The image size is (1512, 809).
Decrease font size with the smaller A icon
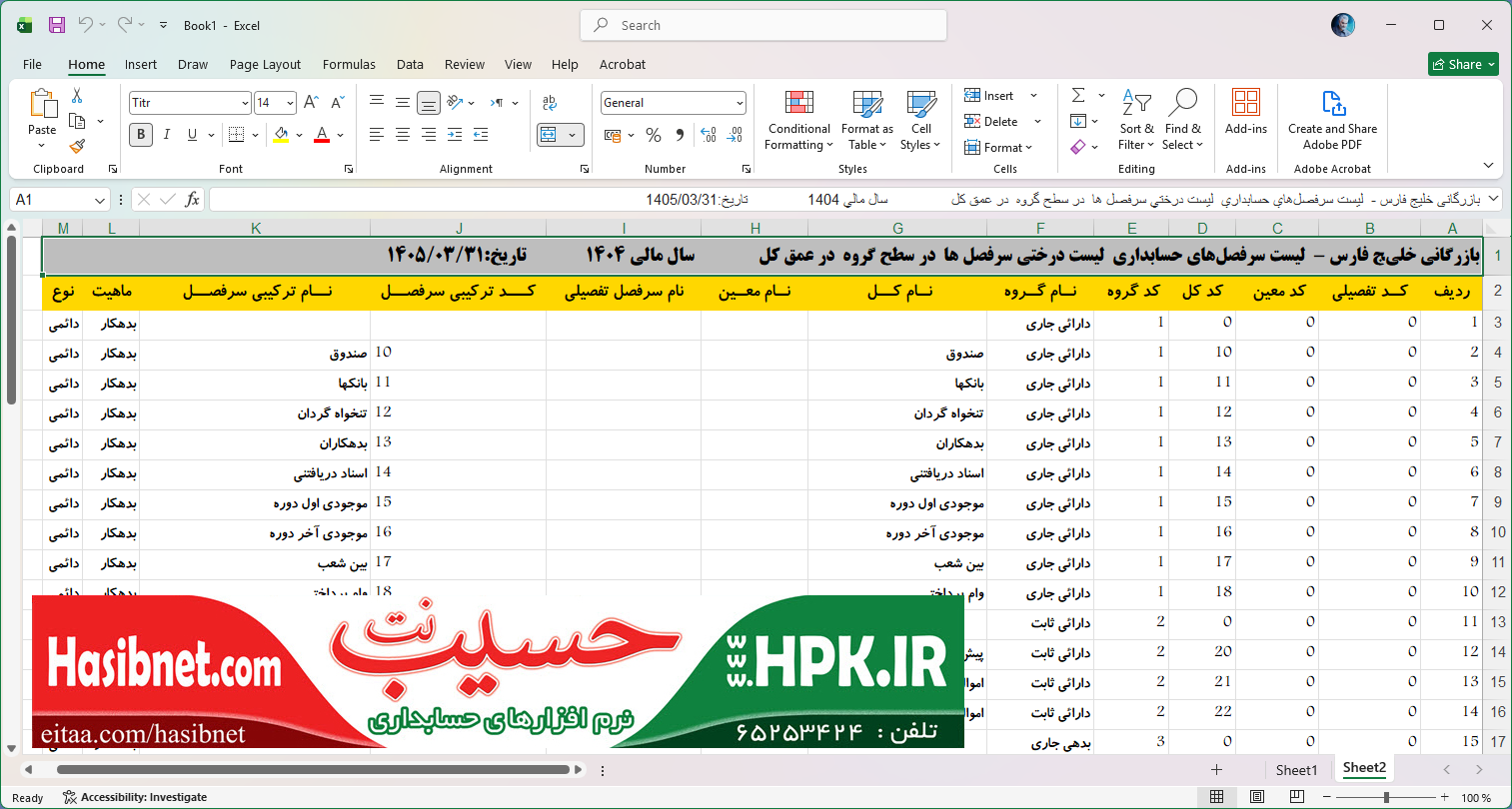(337, 103)
